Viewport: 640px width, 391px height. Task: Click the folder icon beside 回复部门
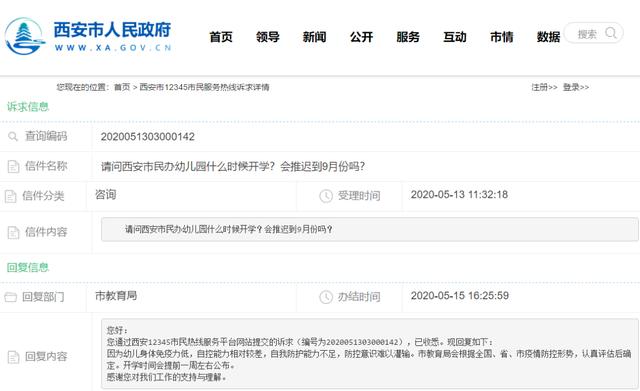pyautogui.click(x=10, y=297)
